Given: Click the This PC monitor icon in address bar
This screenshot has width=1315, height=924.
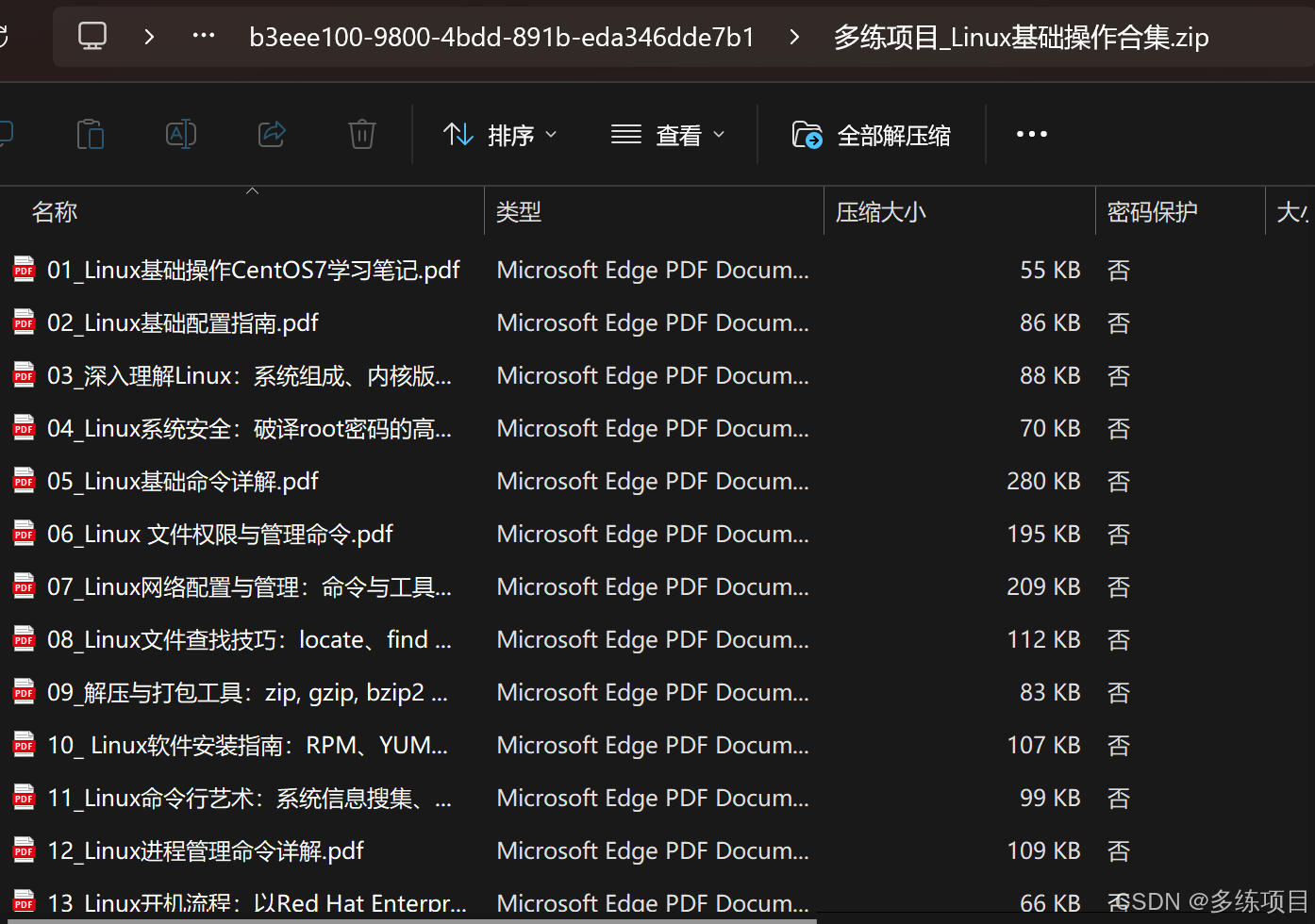Looking at the screenshot, I should pyautogui.click(x=92, y=37).
